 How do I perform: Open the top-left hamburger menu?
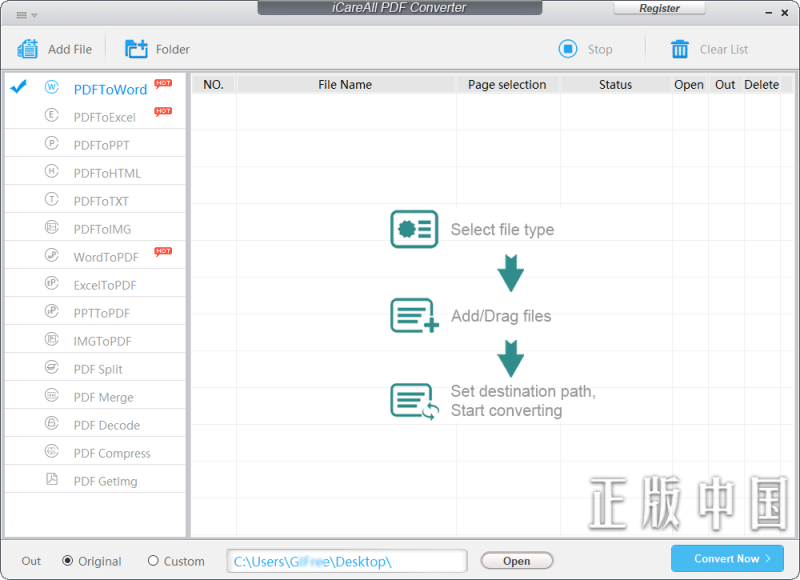27,15
